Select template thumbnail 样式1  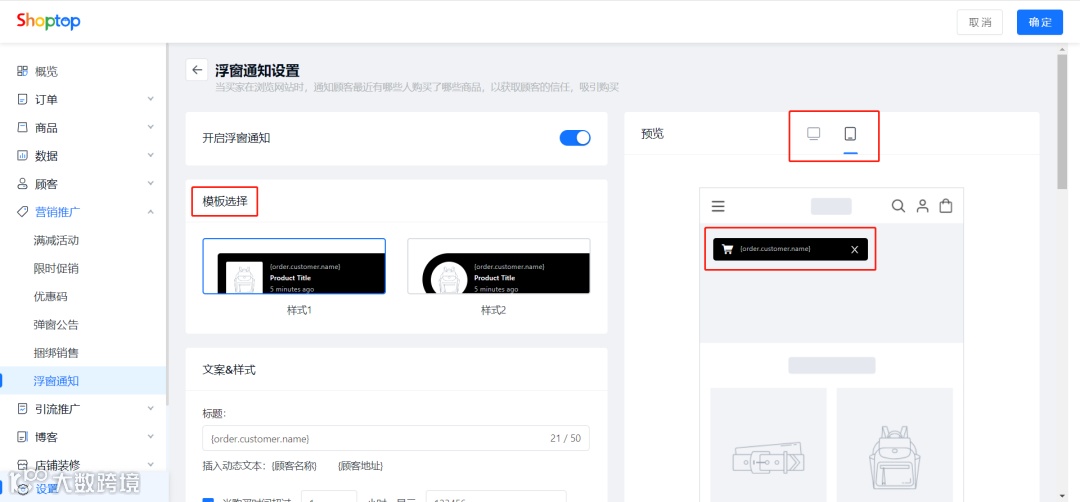(294, 266)
